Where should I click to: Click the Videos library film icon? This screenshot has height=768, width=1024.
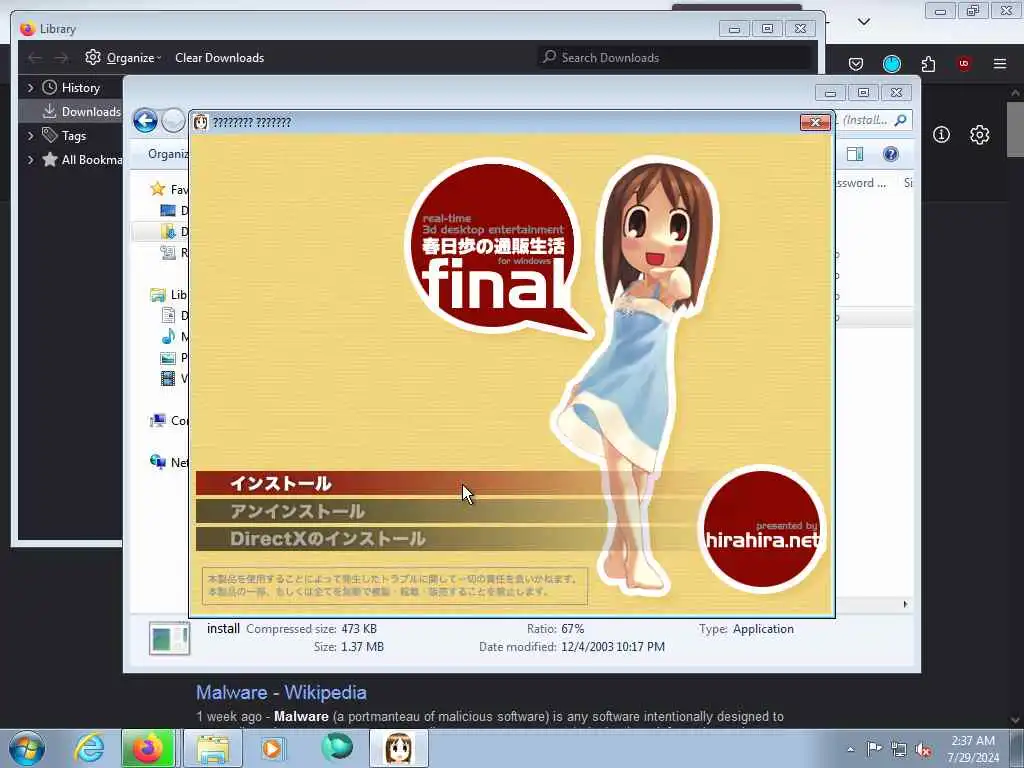[168, 378]
